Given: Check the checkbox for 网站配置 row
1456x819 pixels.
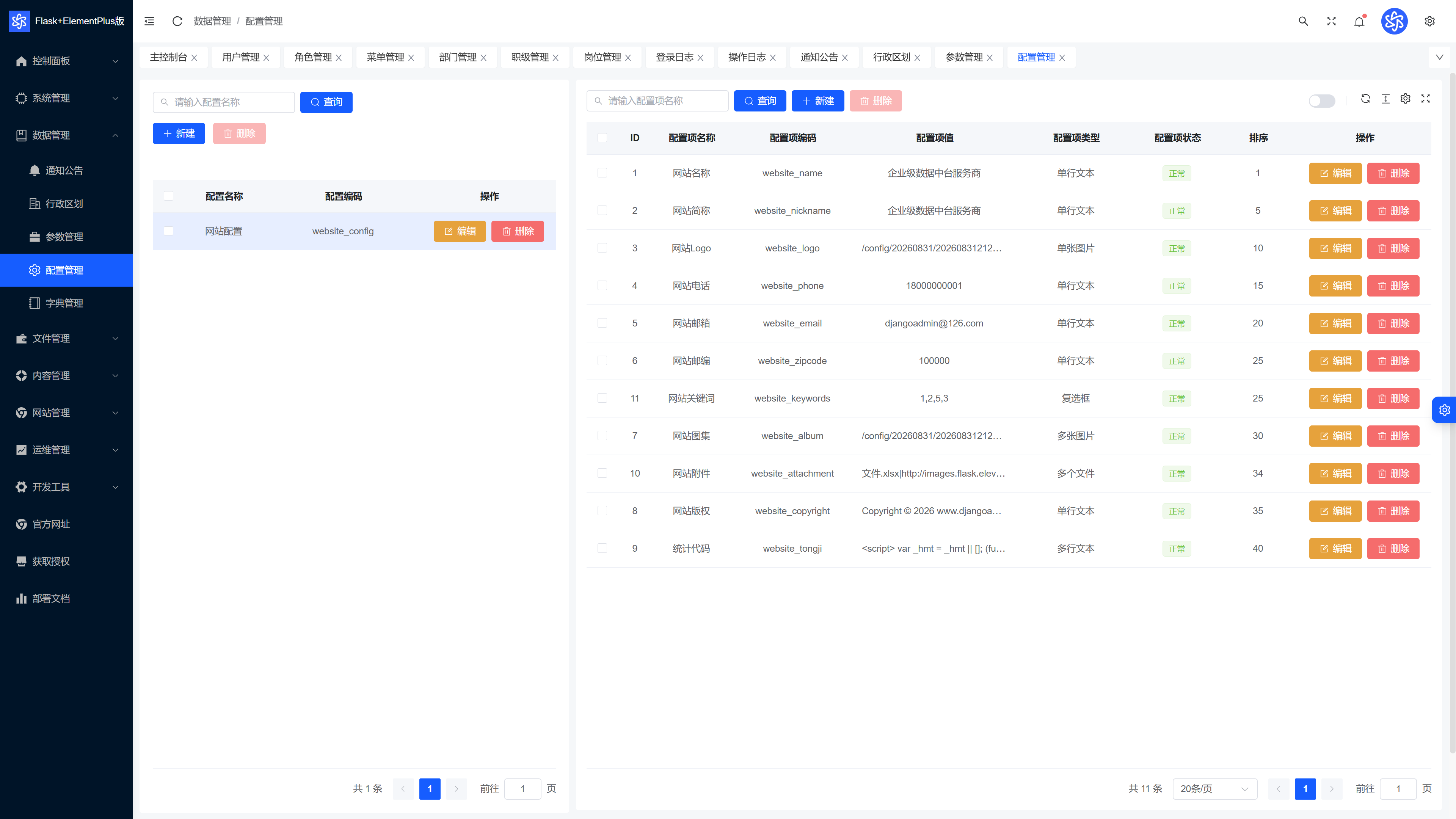Looking at the screenshot, I should (168, 231).
